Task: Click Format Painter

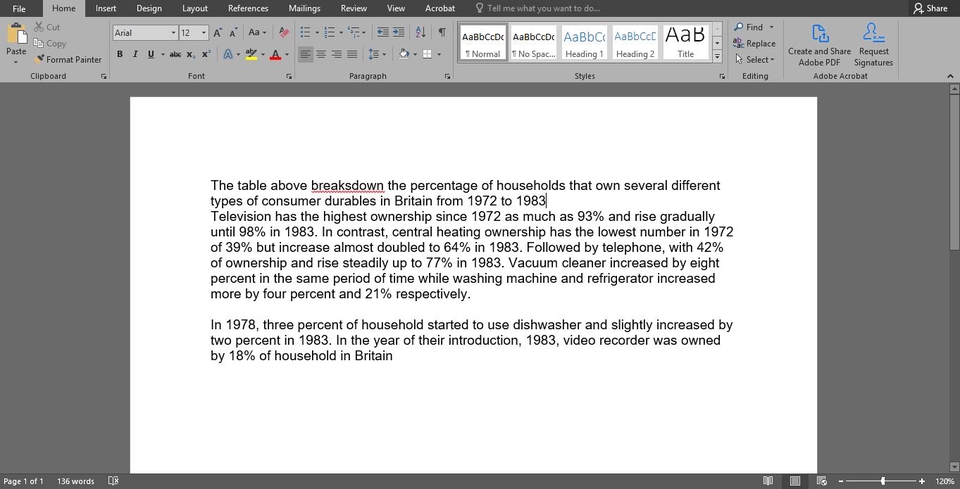Action: coord(68,59)
